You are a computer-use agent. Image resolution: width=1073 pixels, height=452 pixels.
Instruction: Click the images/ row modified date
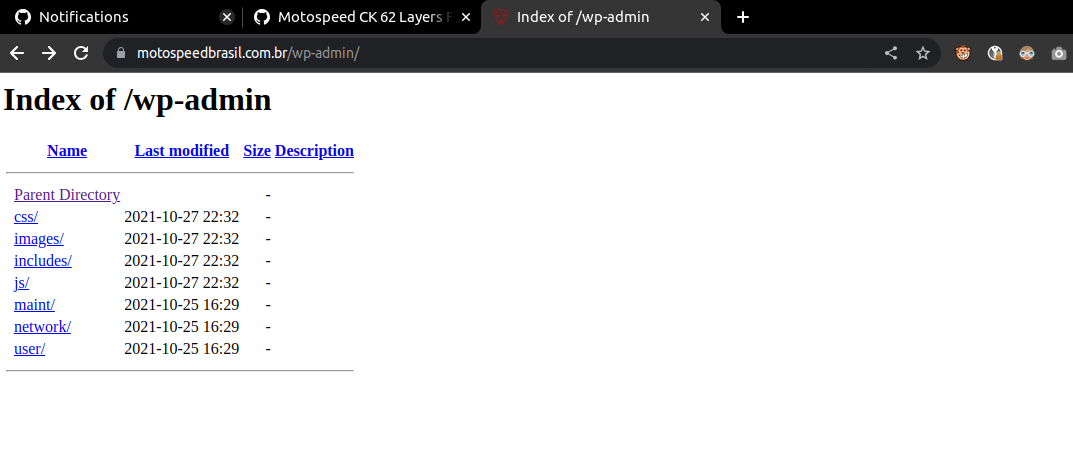pyautogui.click(x=181, y=239)
